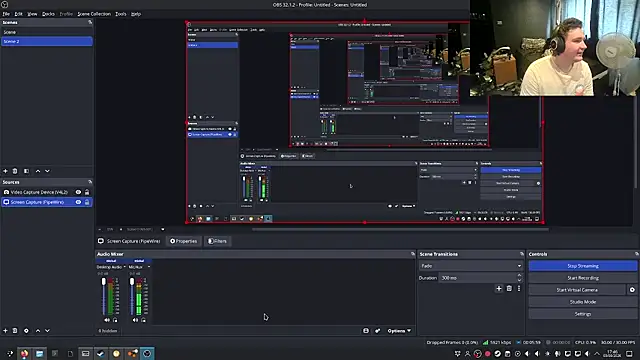The height and width of the screenshot is (360, 640).
Task: Toggle visibility of Screen Capture (PipeWire) source
Action: pyautogui.click(x=78, y=202)
